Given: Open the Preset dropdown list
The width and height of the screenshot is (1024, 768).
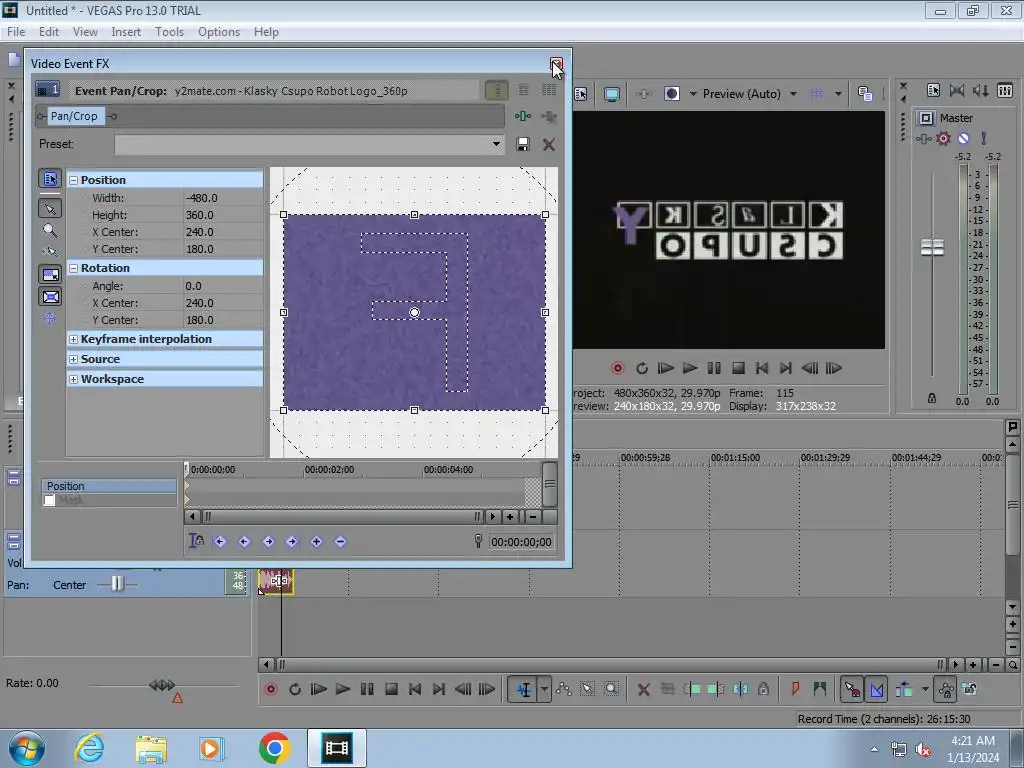Looking at the screenshot, I should [x=496, y=144].
